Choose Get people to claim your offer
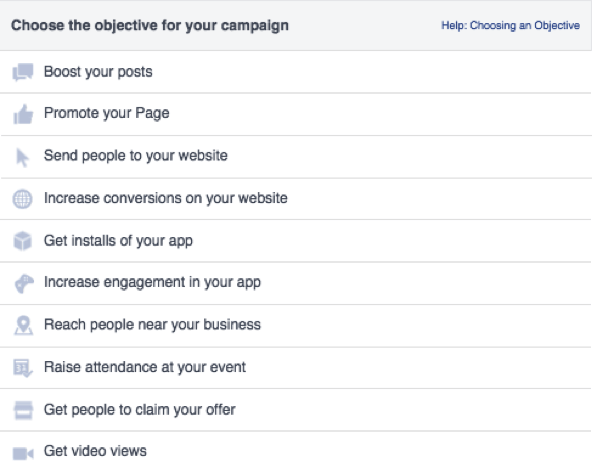 pyautogui.click(x=296, y=410)
